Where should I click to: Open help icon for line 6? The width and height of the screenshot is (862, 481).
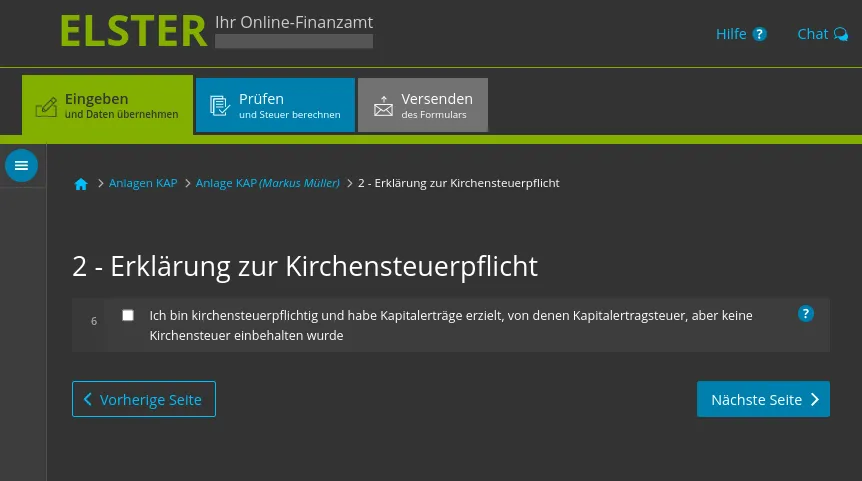click(806, 314)
